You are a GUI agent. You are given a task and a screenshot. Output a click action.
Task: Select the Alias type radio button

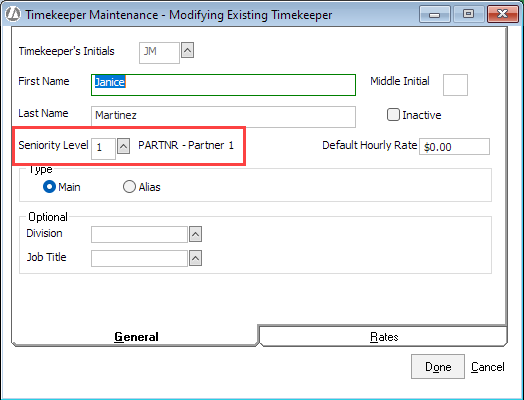[x=129, y=186]
